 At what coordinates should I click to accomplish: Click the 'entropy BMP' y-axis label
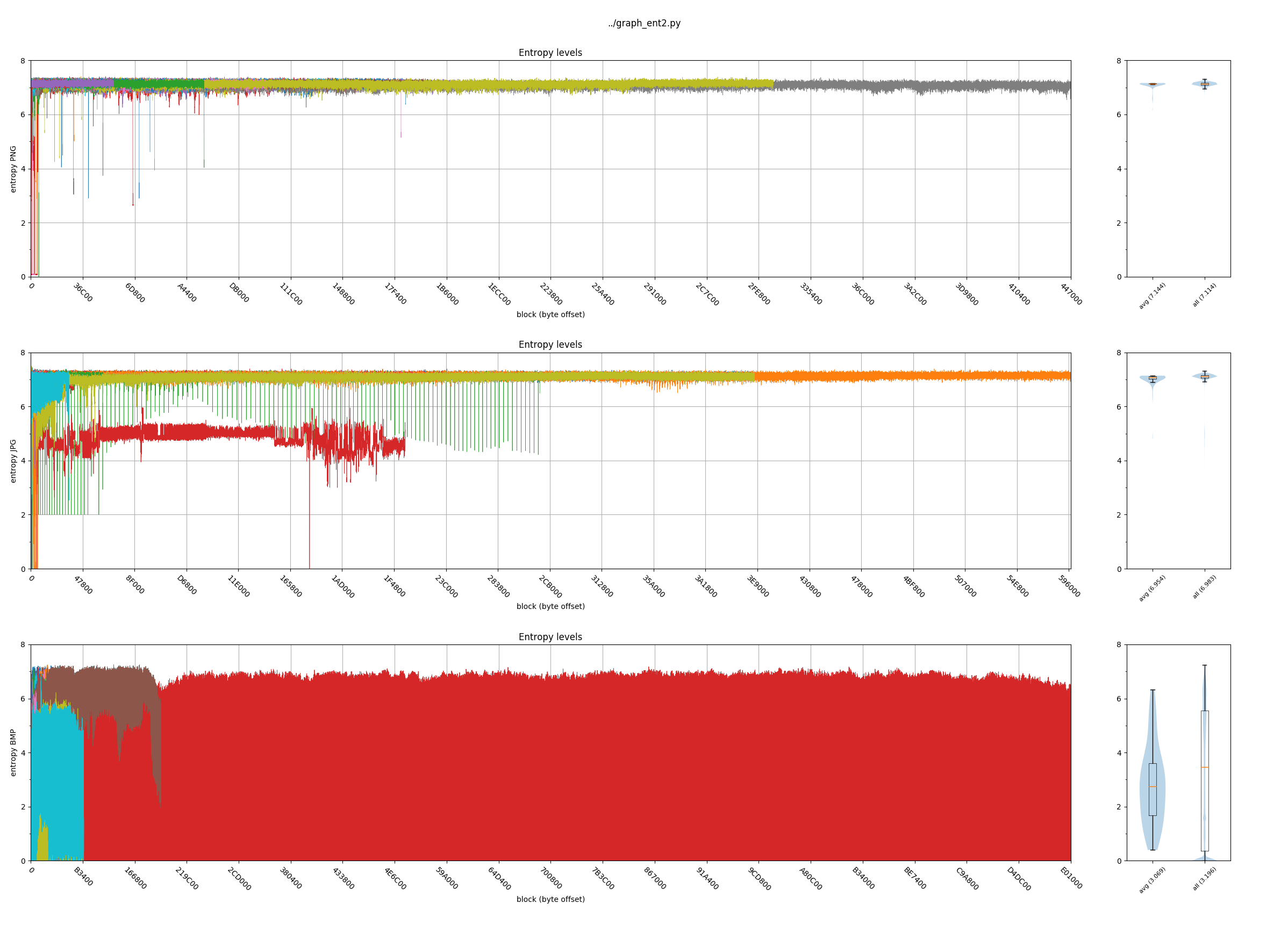click(13, 752)
